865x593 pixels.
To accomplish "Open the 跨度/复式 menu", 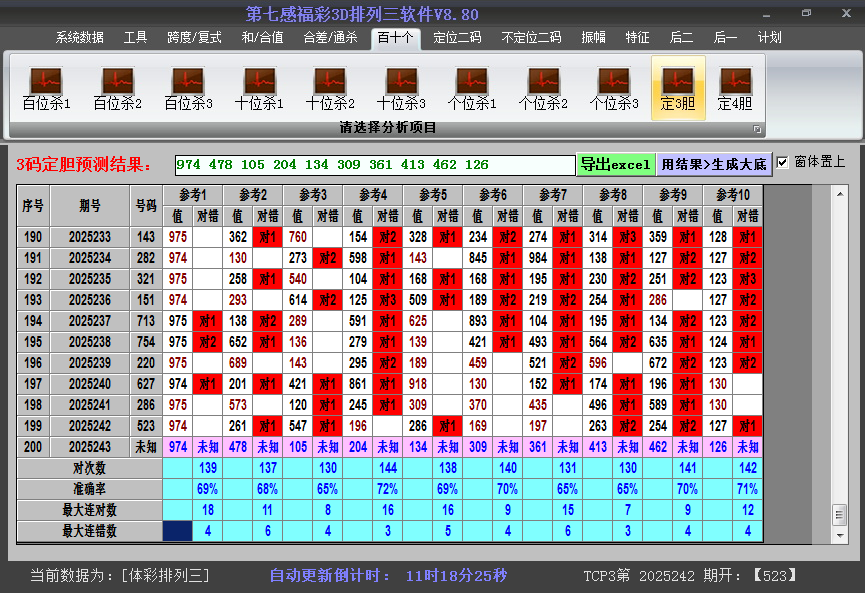I will click(x=194, y=38).
